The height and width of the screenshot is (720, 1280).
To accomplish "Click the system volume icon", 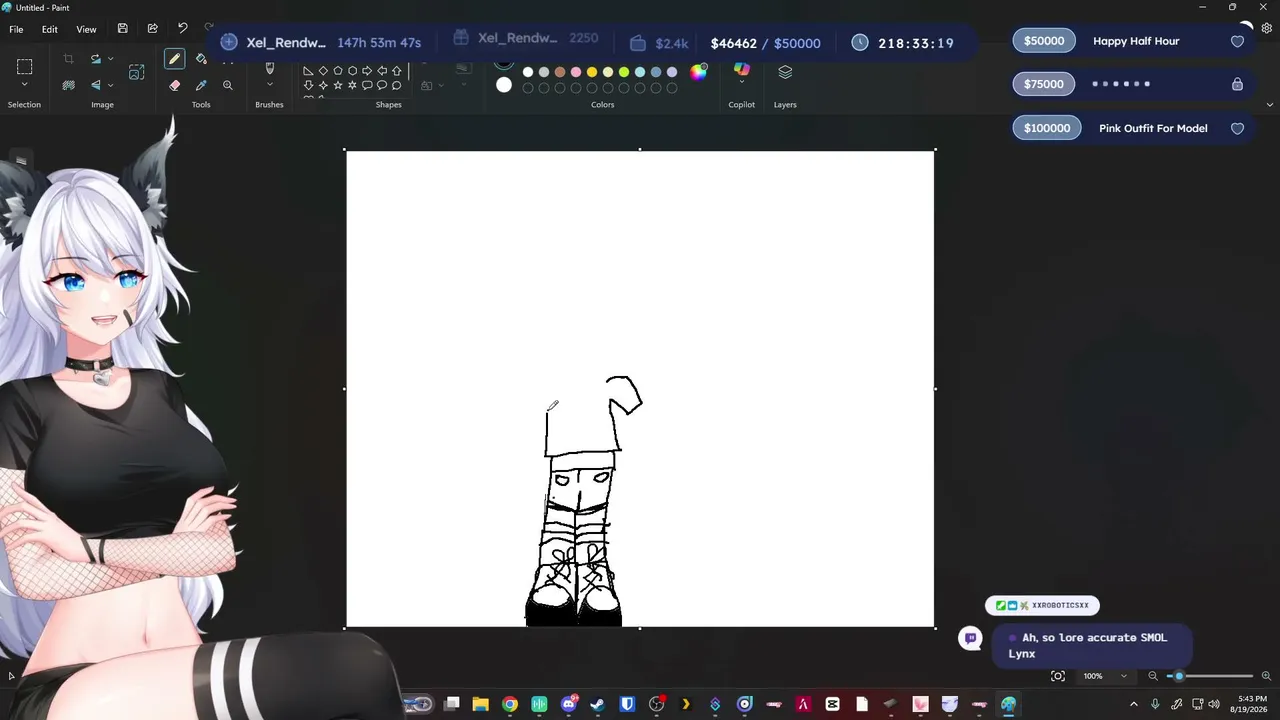I will coord(1214,704).
